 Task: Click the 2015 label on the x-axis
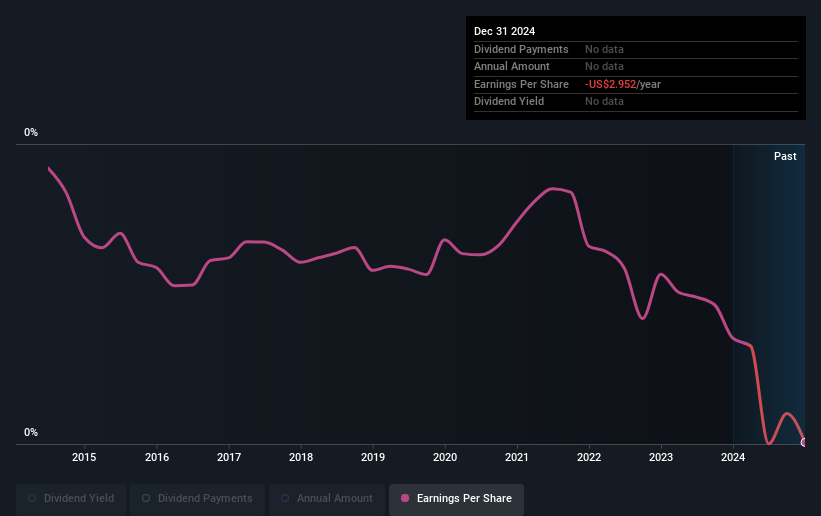84,457
